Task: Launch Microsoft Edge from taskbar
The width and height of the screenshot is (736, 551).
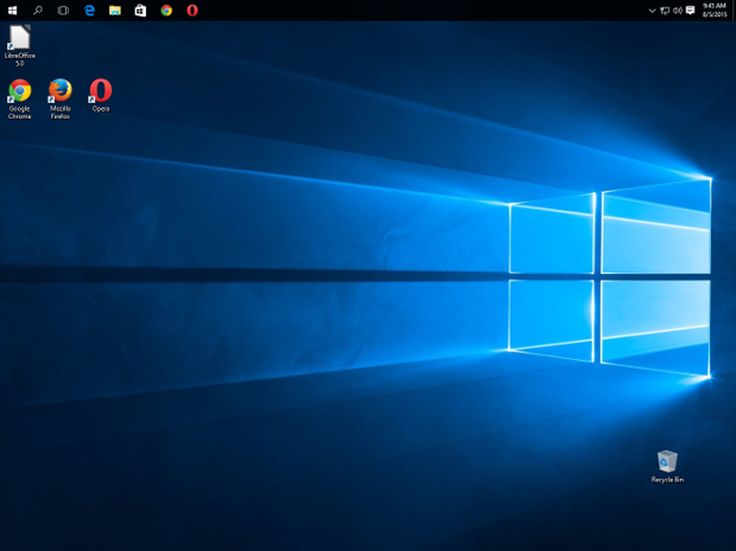Action: (x=89, y=10)
